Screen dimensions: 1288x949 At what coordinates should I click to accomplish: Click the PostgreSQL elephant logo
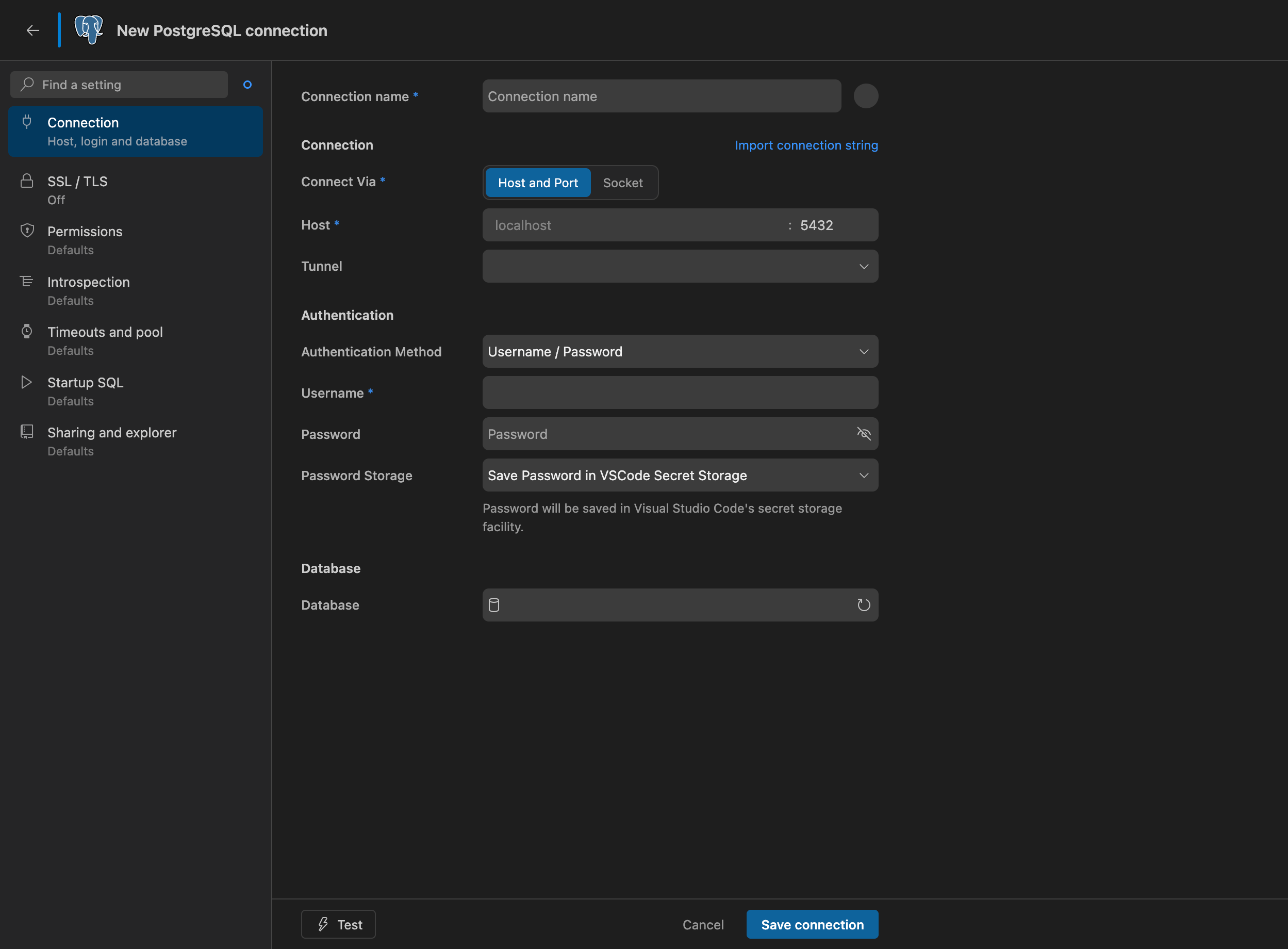point(89,30)
